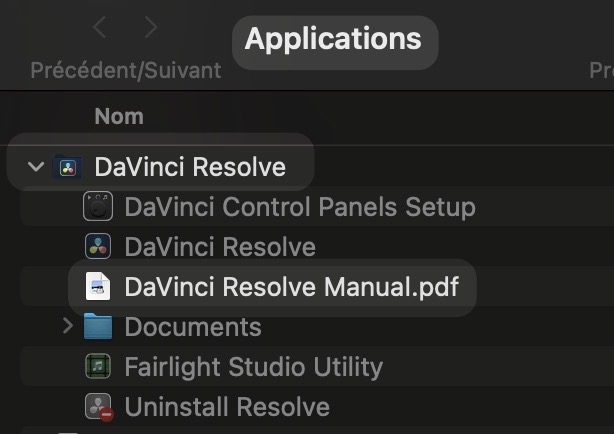Select the DaVinci Control Panels Setup label
Screen dimensions: 614x434
click(x=300, y=208)
